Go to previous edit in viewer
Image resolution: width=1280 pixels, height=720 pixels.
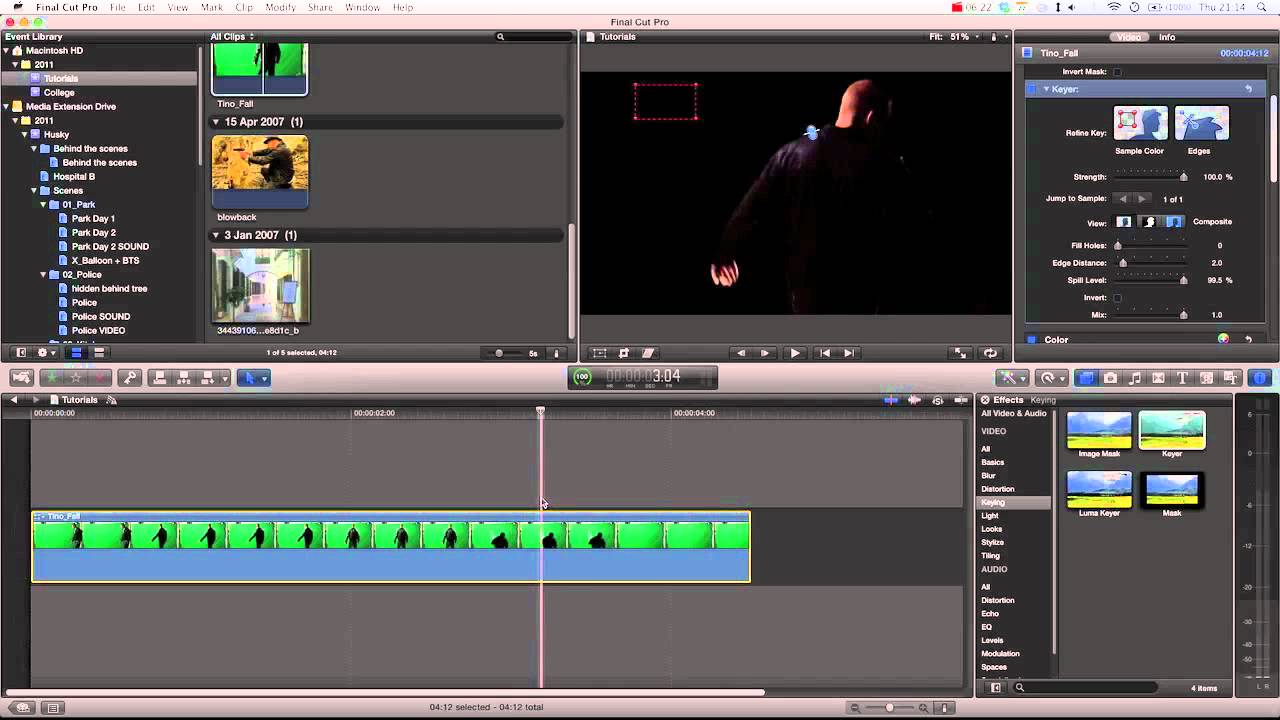824,353
